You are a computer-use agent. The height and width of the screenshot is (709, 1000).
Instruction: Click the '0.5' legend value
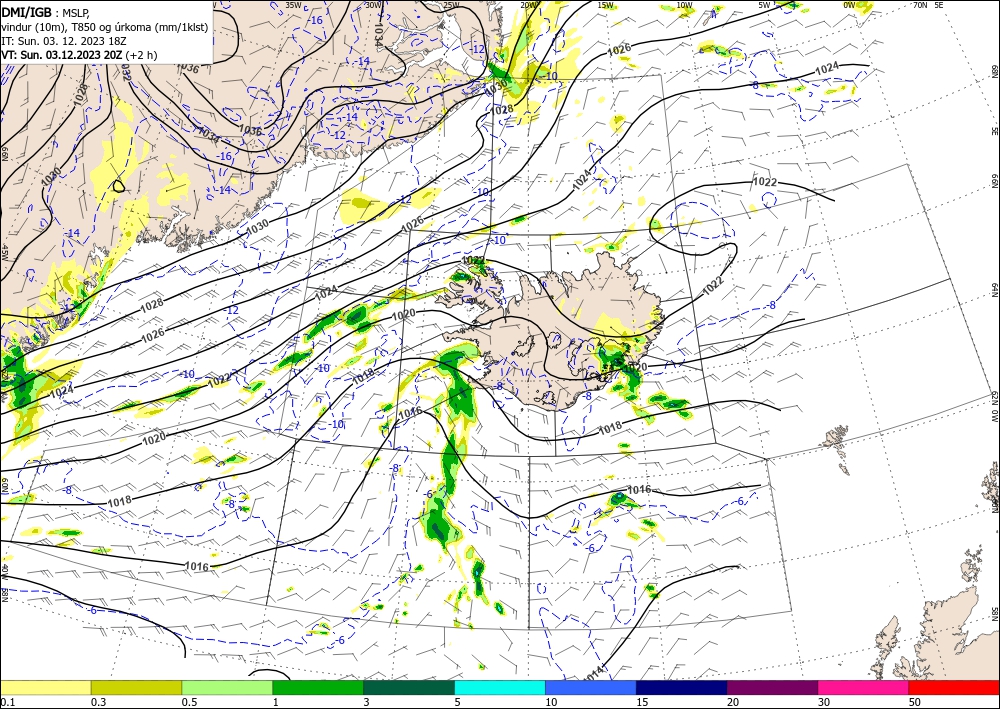coord(189,702)
